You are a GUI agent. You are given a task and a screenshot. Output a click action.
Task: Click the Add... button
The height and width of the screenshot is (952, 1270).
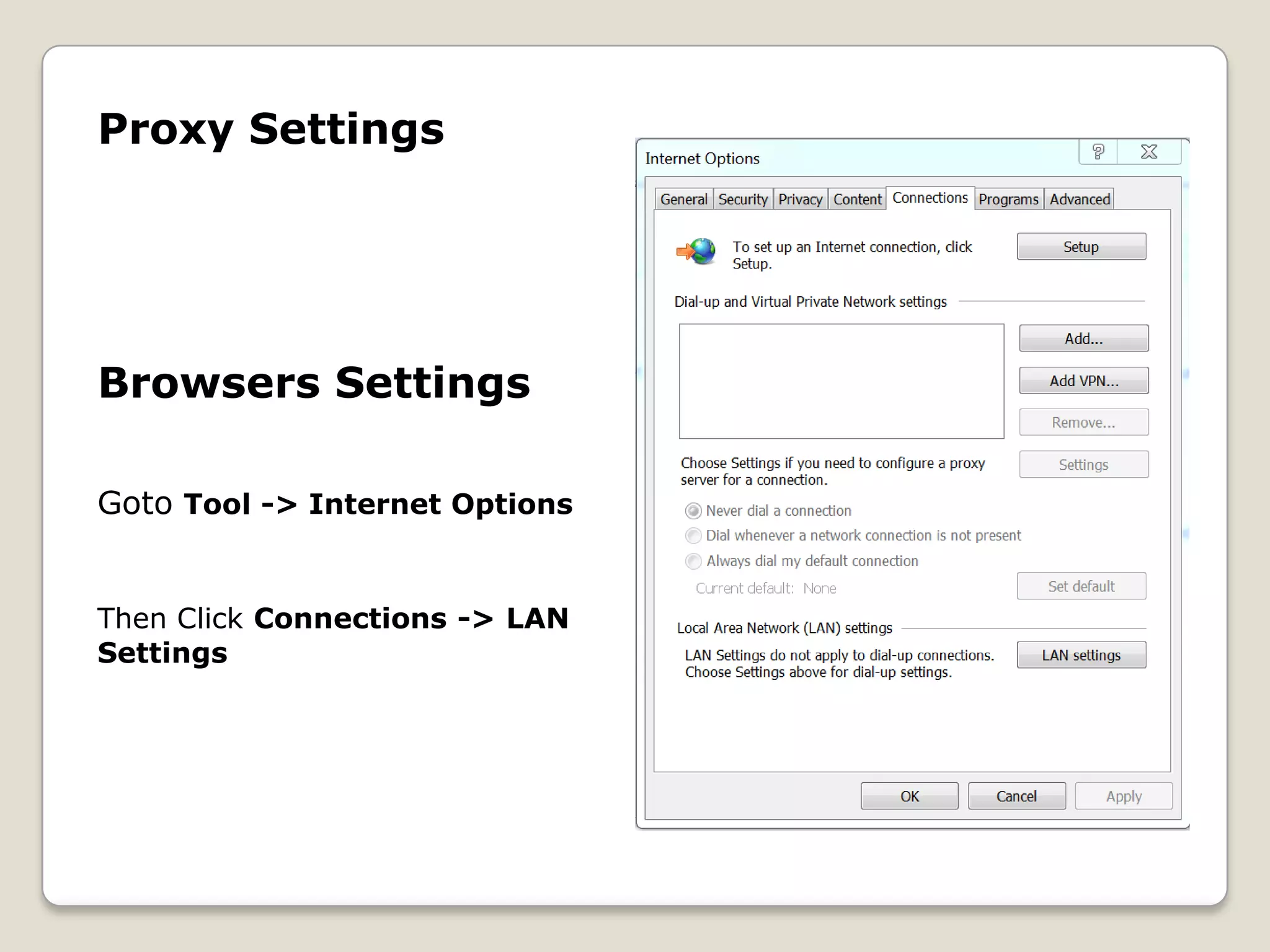[x=1084, y=338]
